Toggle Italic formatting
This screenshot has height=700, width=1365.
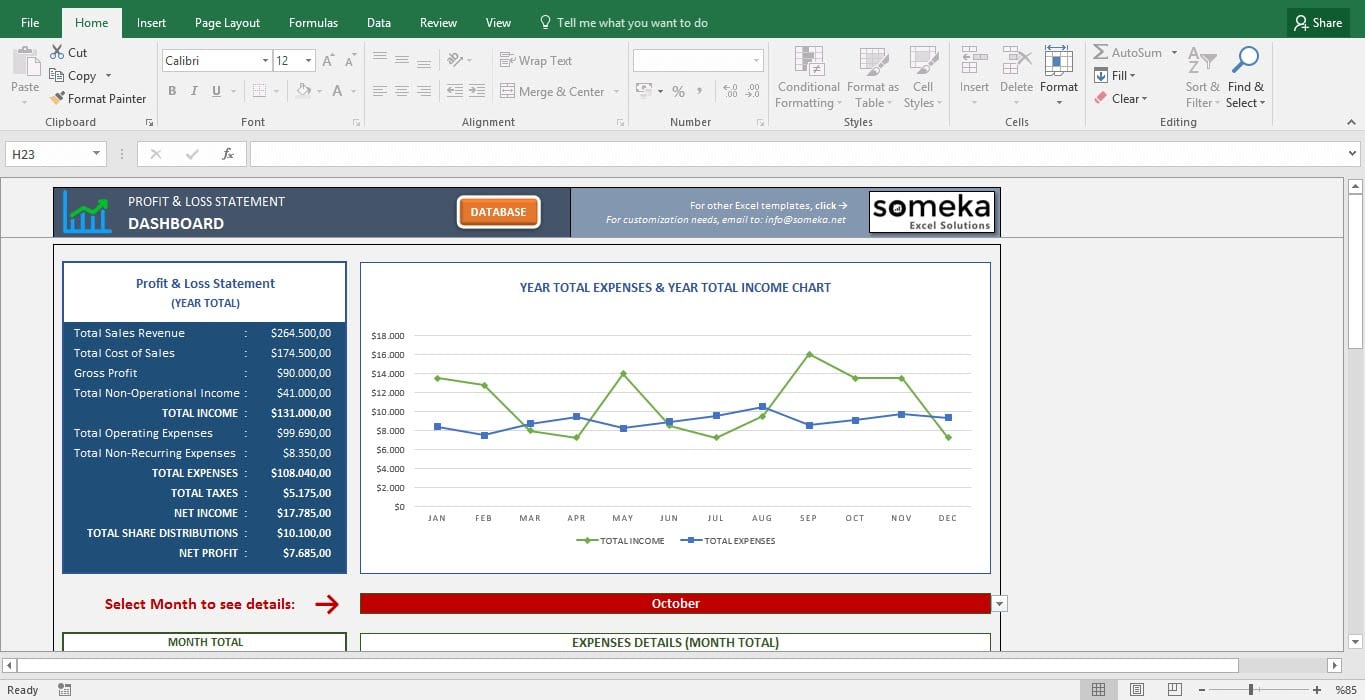(x=194, y=91)
